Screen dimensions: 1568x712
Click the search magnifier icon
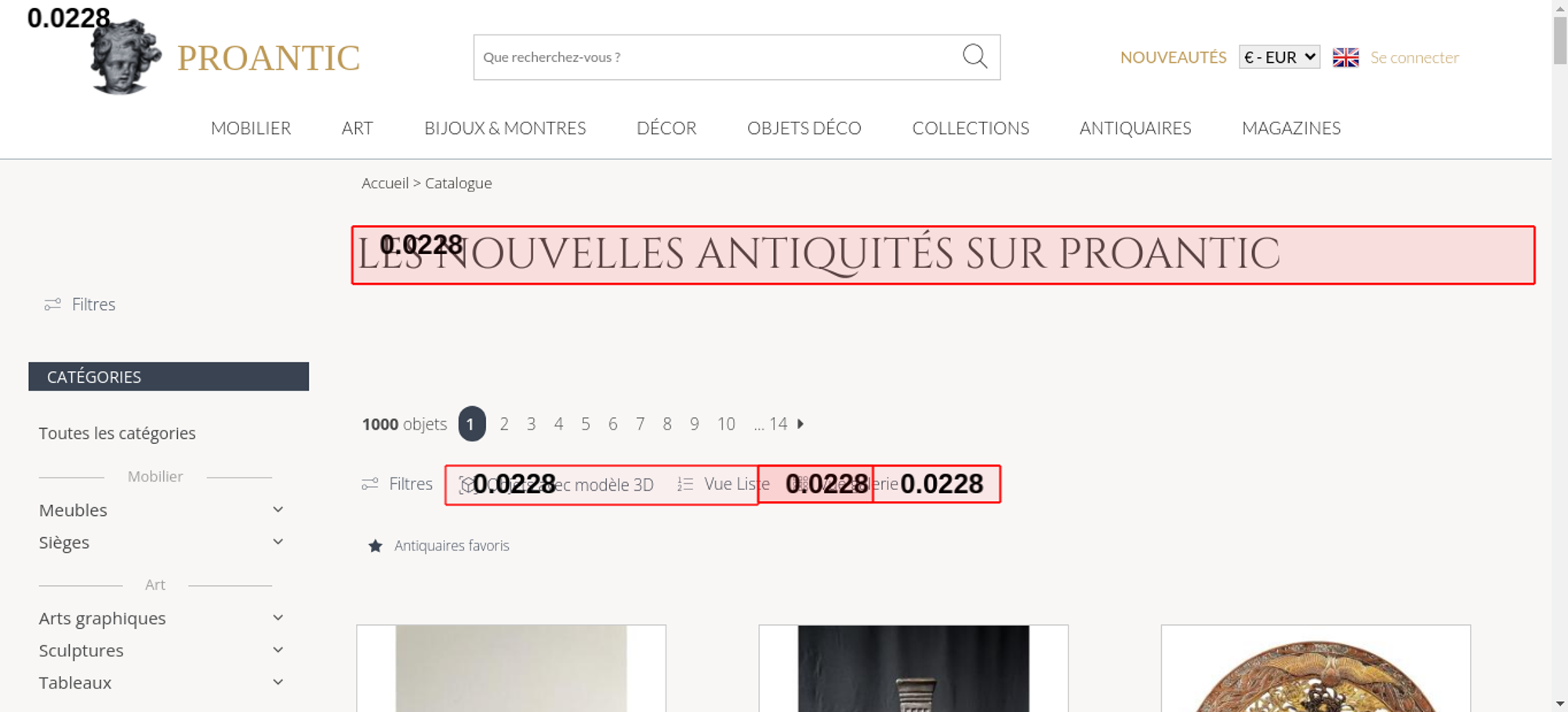975,56
